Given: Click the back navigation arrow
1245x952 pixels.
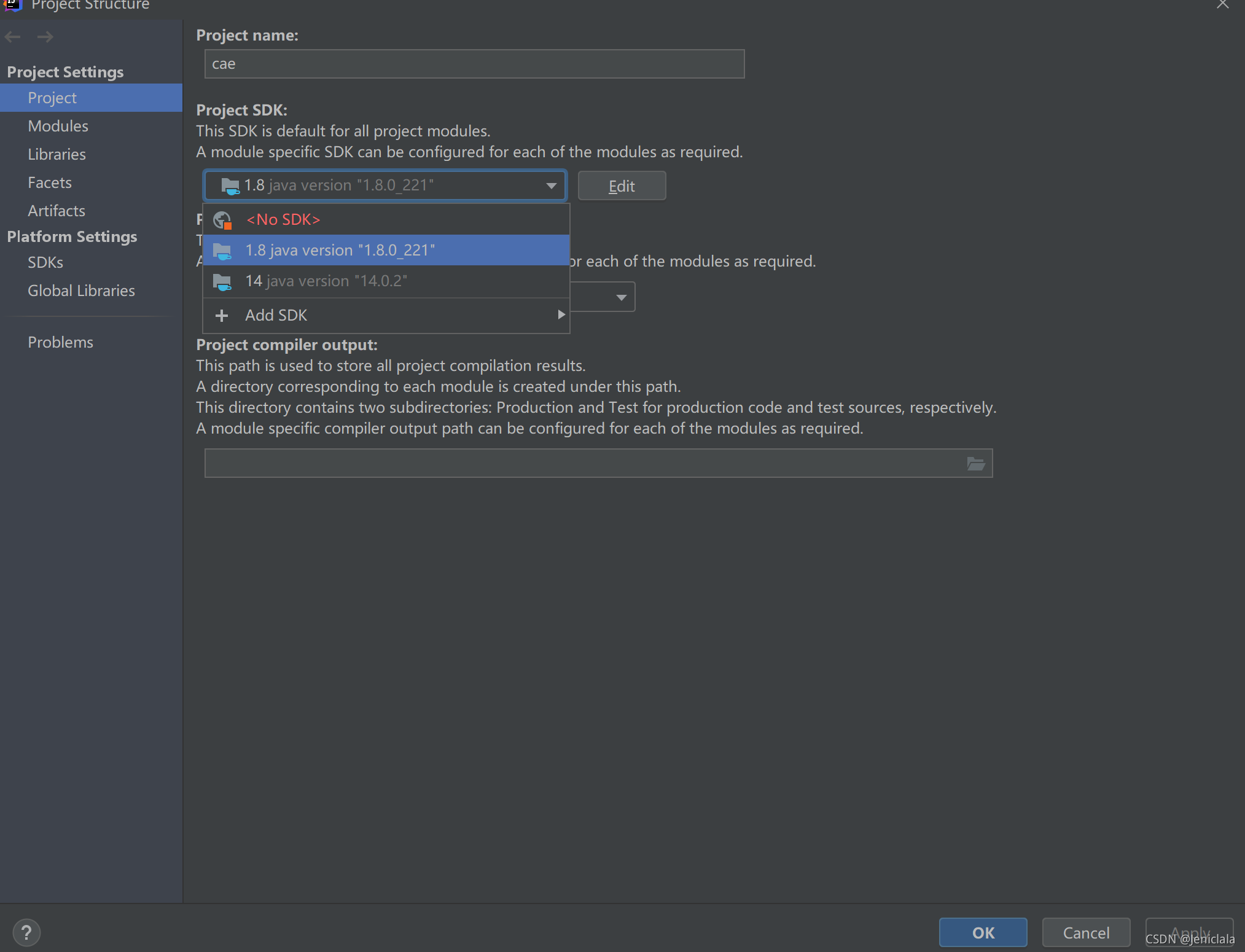Looking at the screenshot, I should [12, 37].
